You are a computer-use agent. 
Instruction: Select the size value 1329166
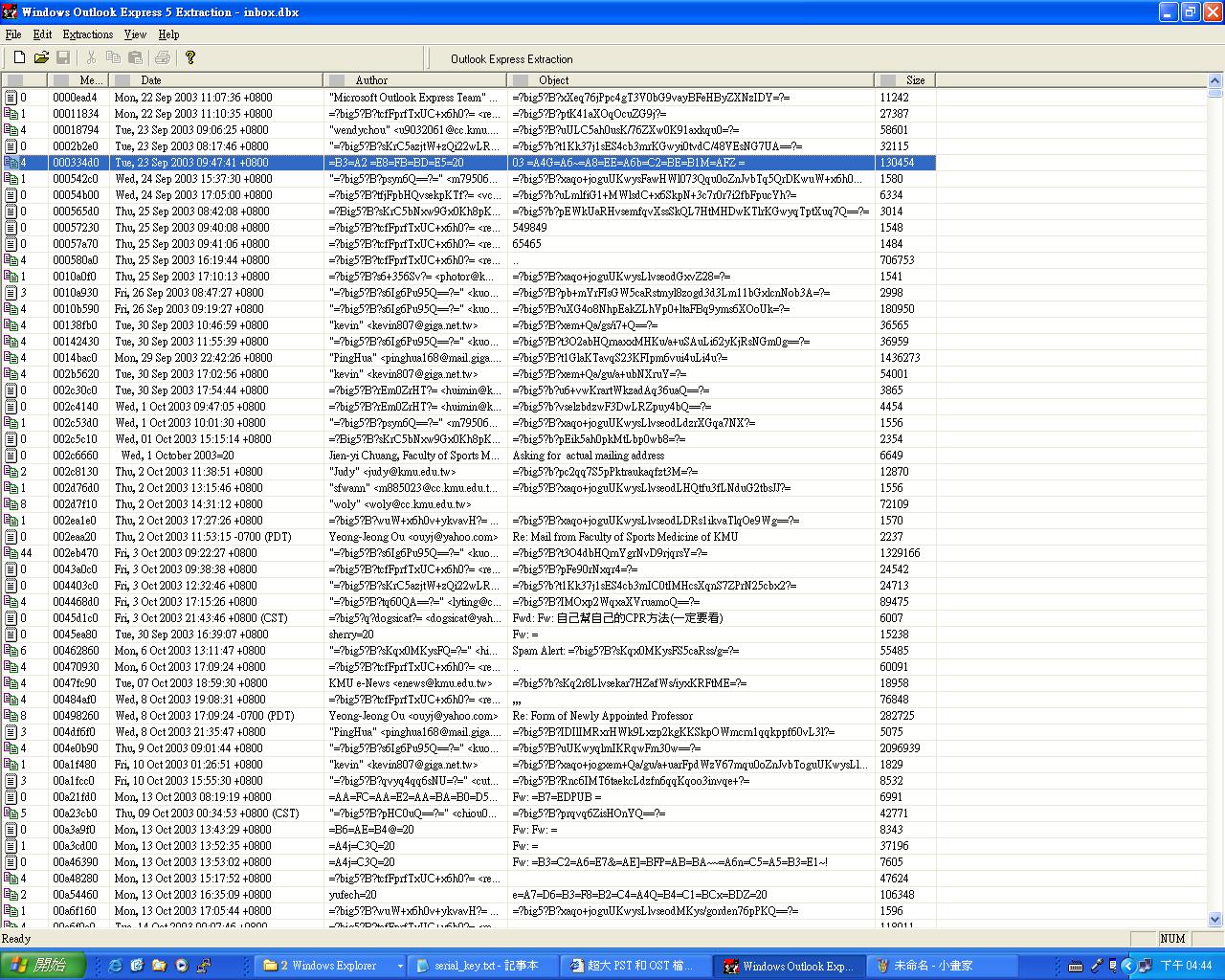click(900, 553)
